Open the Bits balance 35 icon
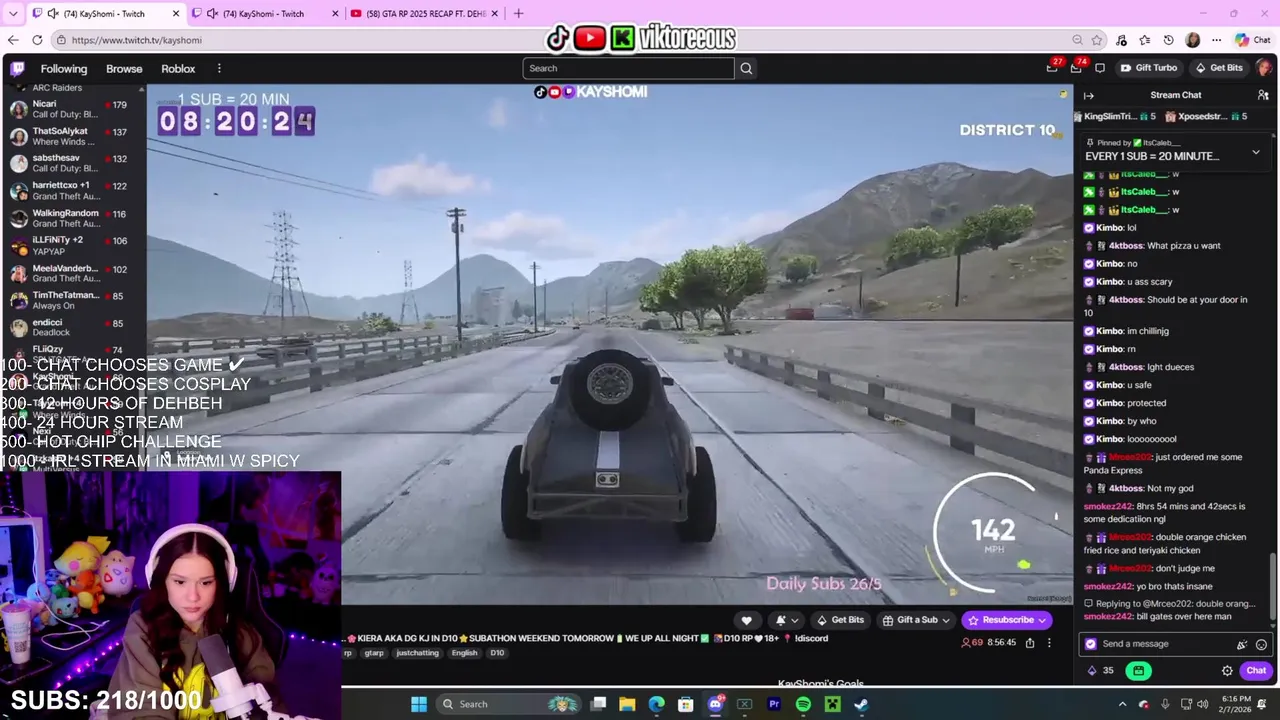The image size is (1280, 720). click(x=1100, y=671)
